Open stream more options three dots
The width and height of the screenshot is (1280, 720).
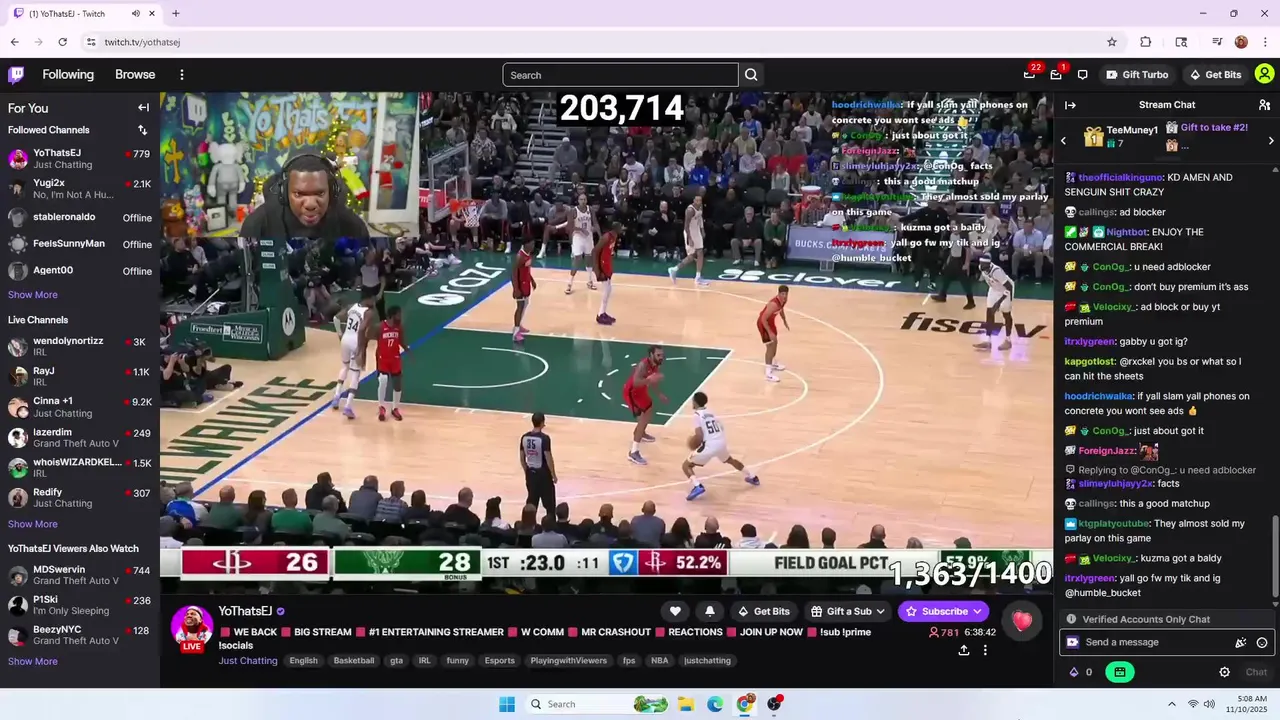[985, 650]
